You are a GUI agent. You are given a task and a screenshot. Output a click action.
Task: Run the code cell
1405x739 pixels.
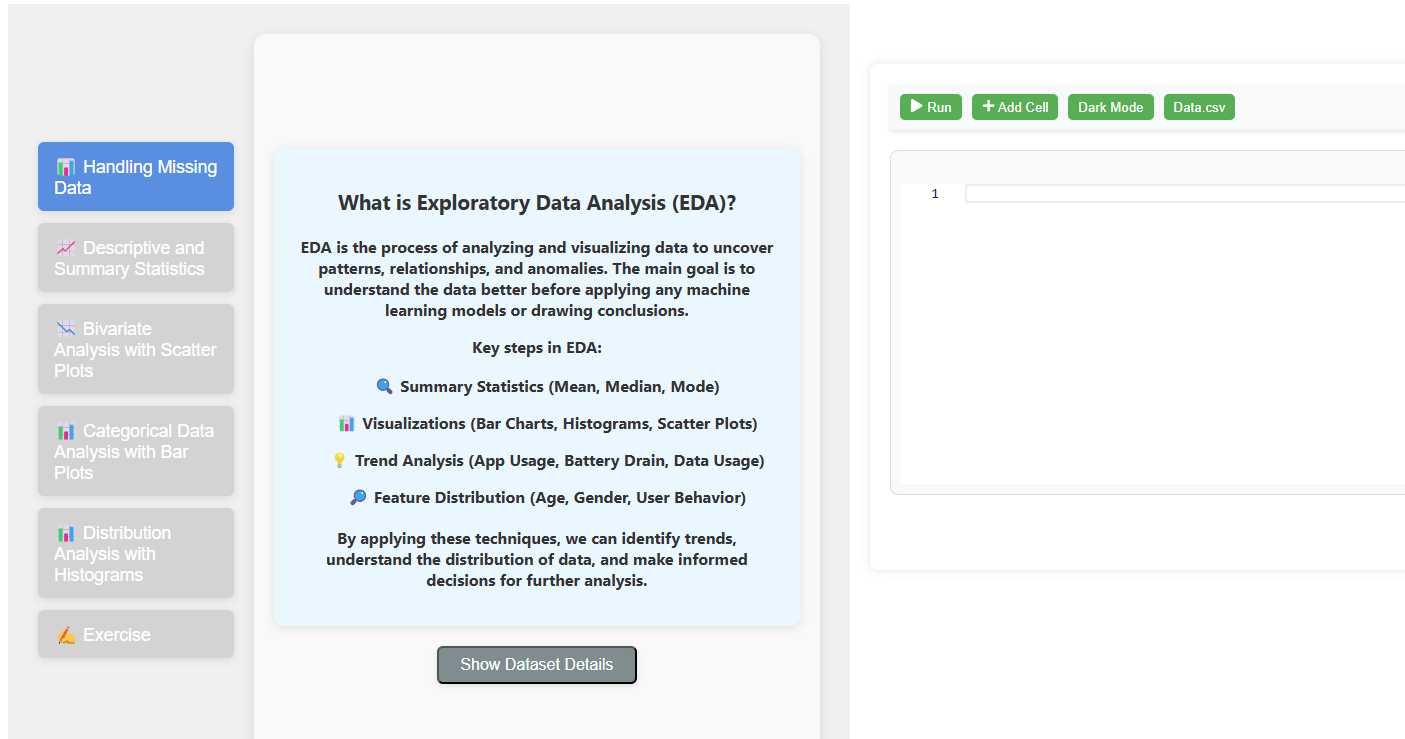[931, 107]
